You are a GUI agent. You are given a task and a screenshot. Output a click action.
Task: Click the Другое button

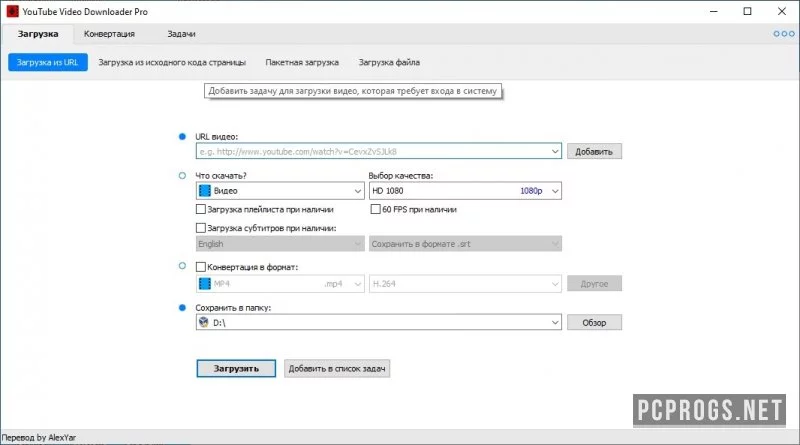coord(594,284)
